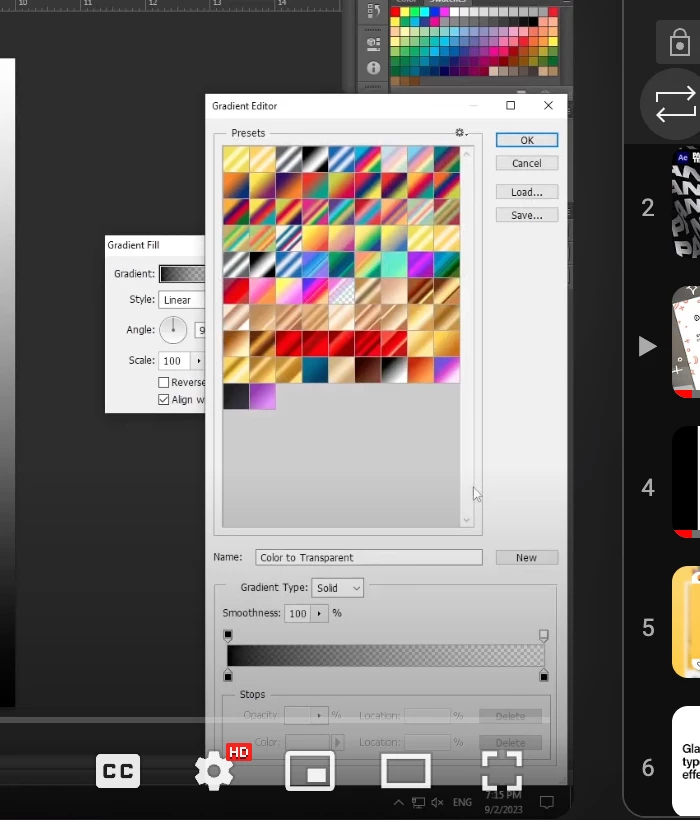Click ENG language indicator
The width and height of the screenshot is (700, 820).
point(462,802)
